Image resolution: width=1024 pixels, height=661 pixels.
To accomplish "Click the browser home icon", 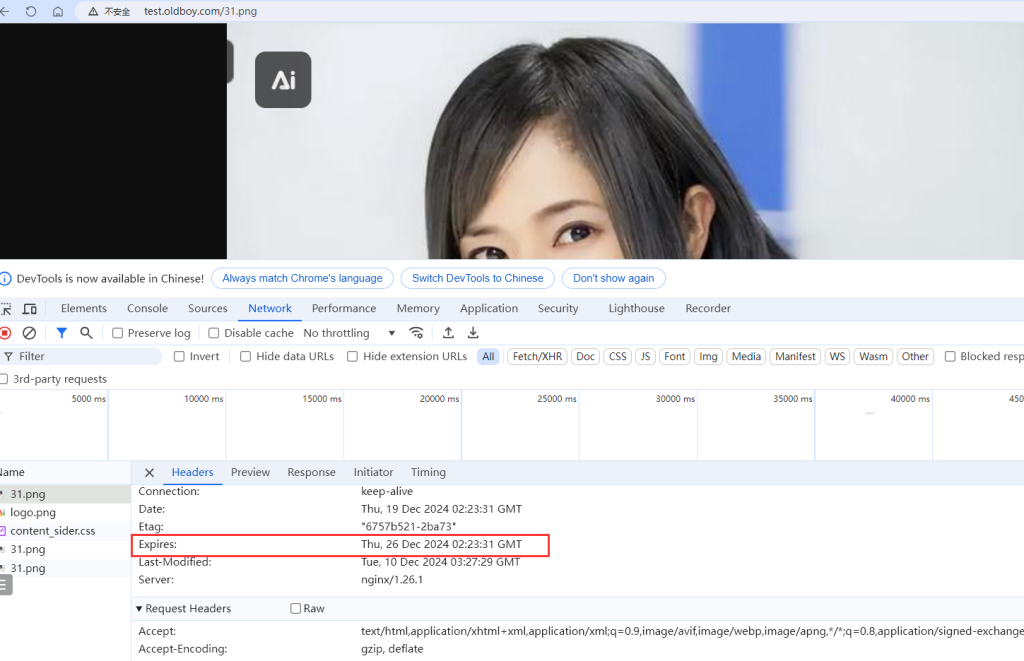I will click(x=58, y=11).
